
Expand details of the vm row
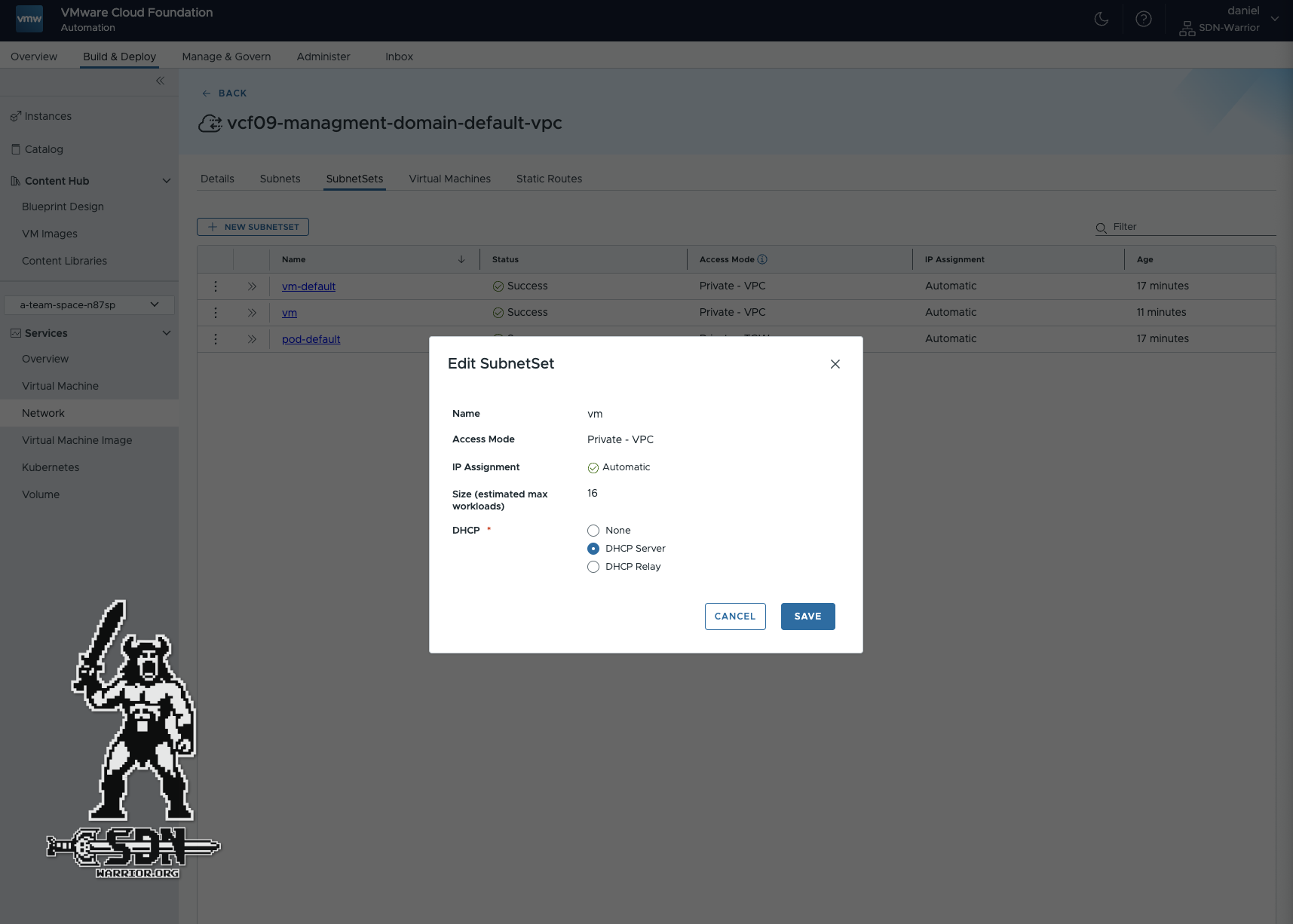pos(252,313)
